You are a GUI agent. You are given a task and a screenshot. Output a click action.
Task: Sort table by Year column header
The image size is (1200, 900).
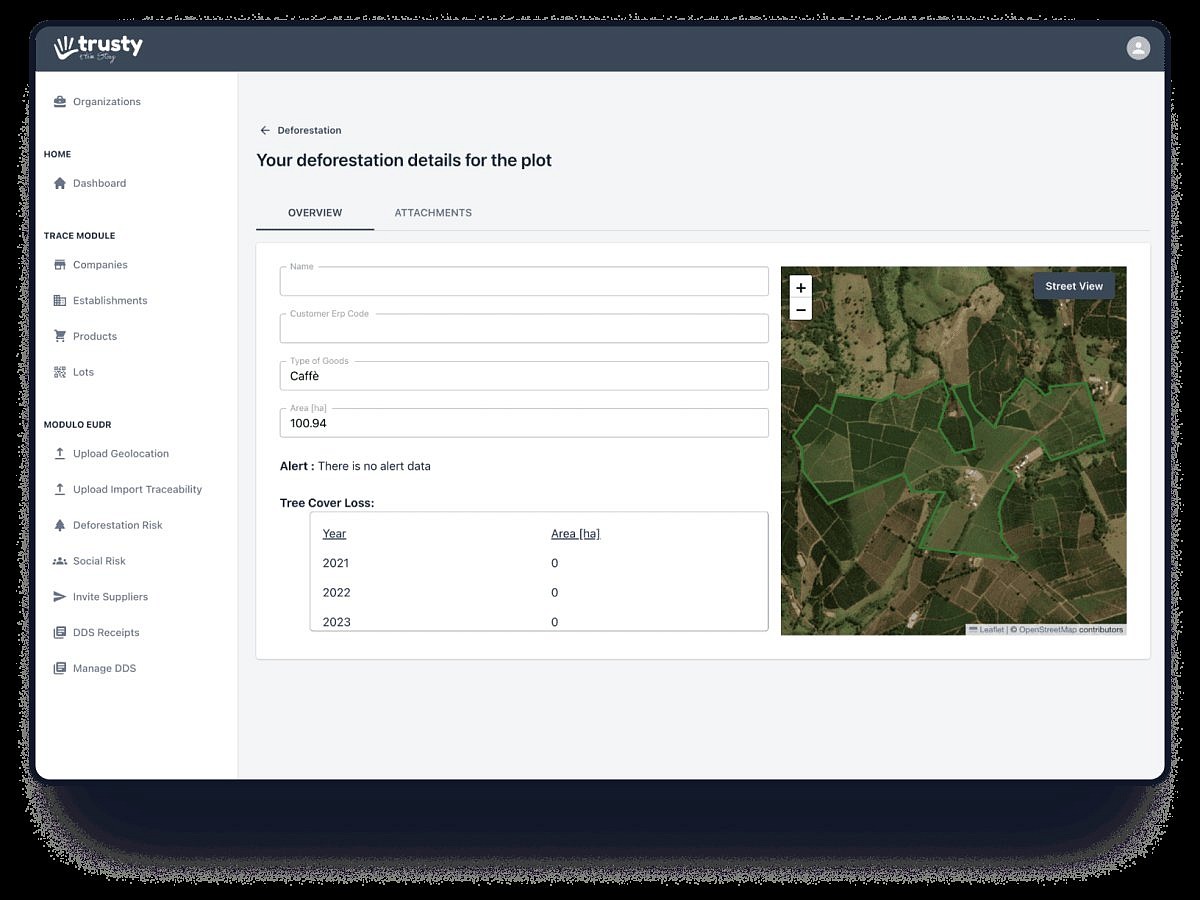(x=334, y=534)
